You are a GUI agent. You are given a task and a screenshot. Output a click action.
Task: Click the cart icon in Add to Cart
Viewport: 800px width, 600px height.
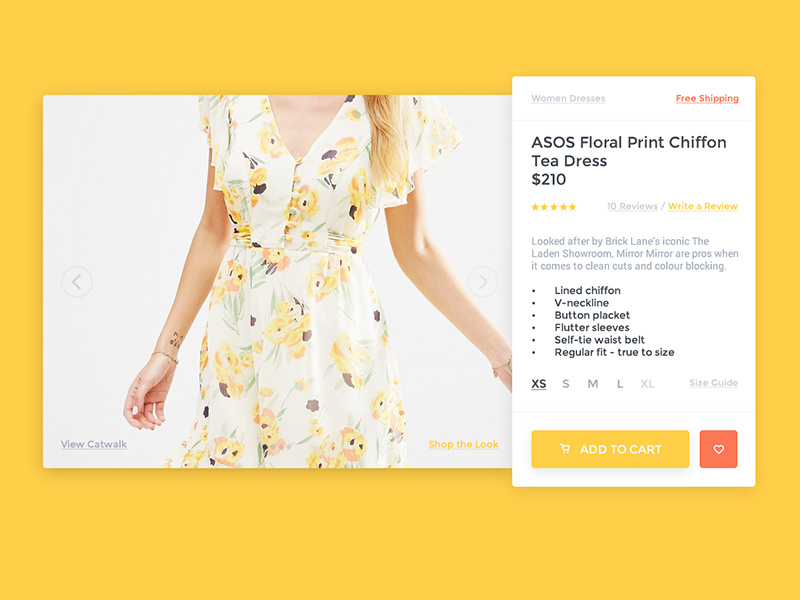pos(565,449)
